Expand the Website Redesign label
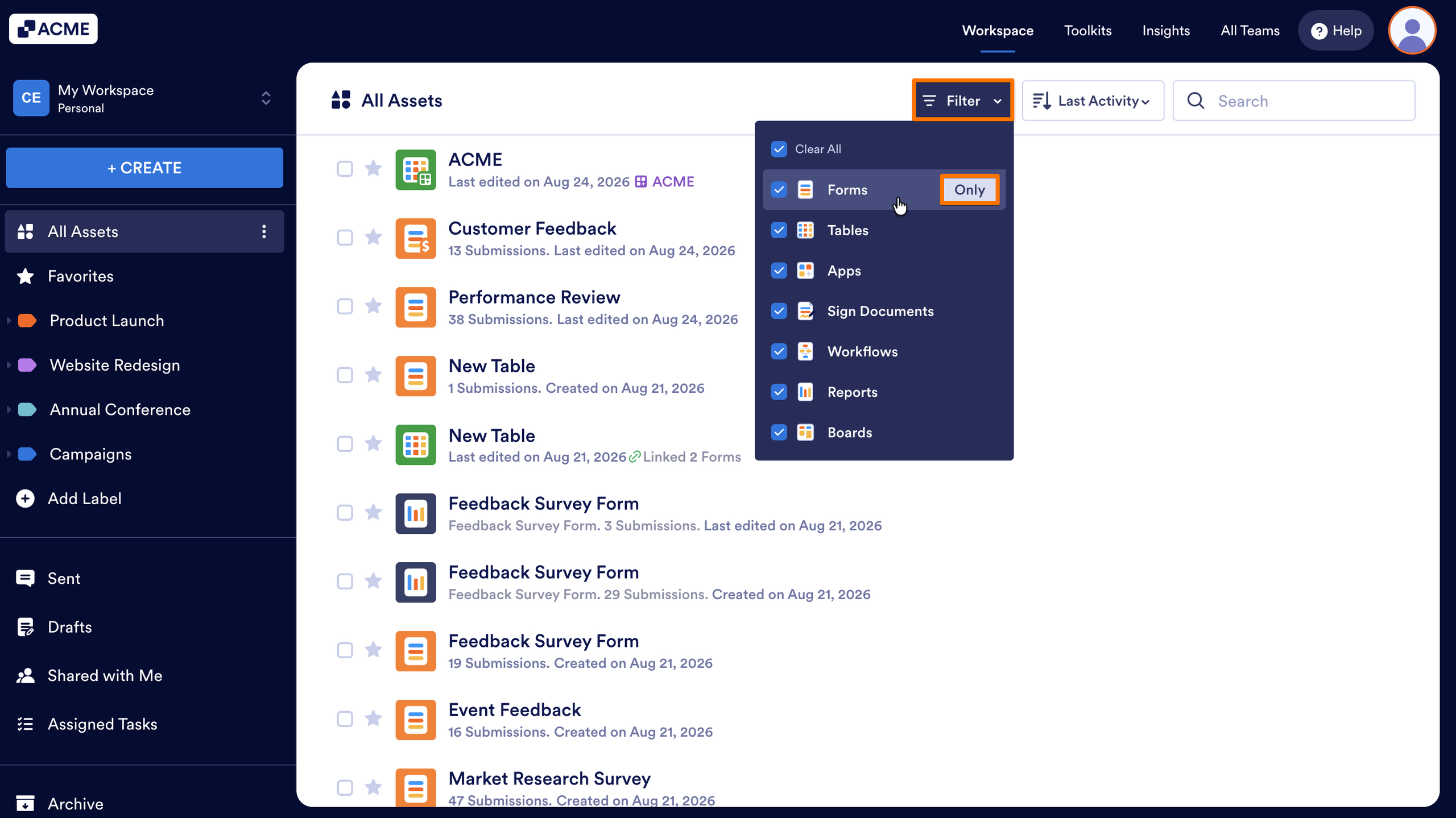Screen dimensions: 1456x818 point(9,365)
